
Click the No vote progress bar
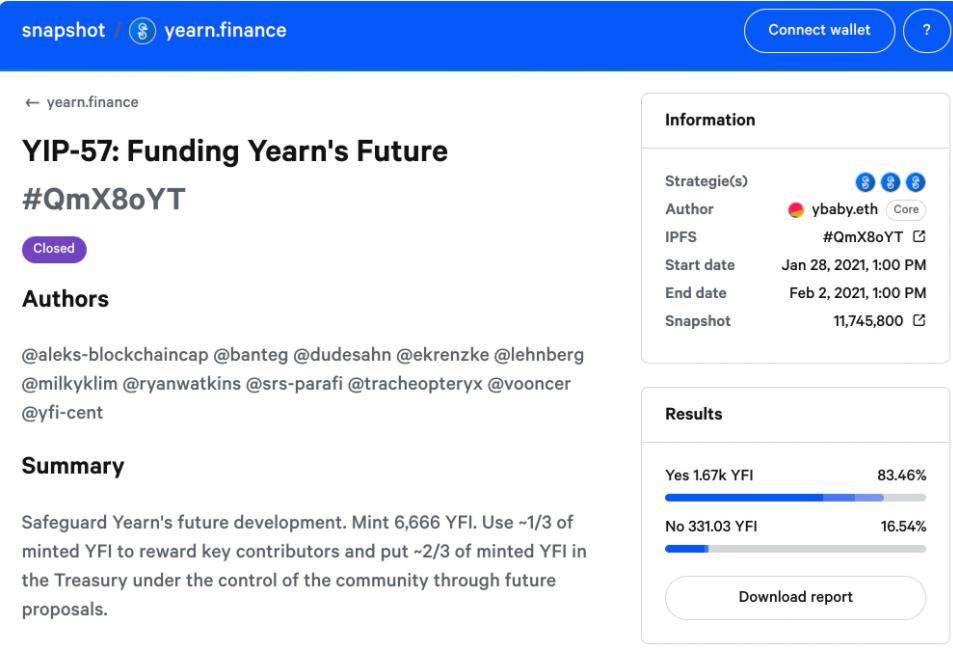(795, 548)
